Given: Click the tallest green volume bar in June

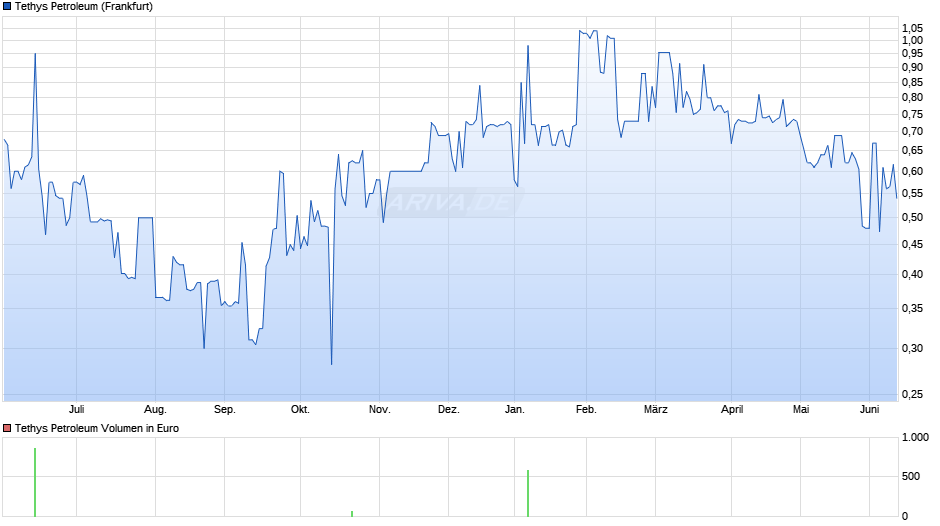Looking at the screenshot, I should pyautogui.click(x=35, y=482).
